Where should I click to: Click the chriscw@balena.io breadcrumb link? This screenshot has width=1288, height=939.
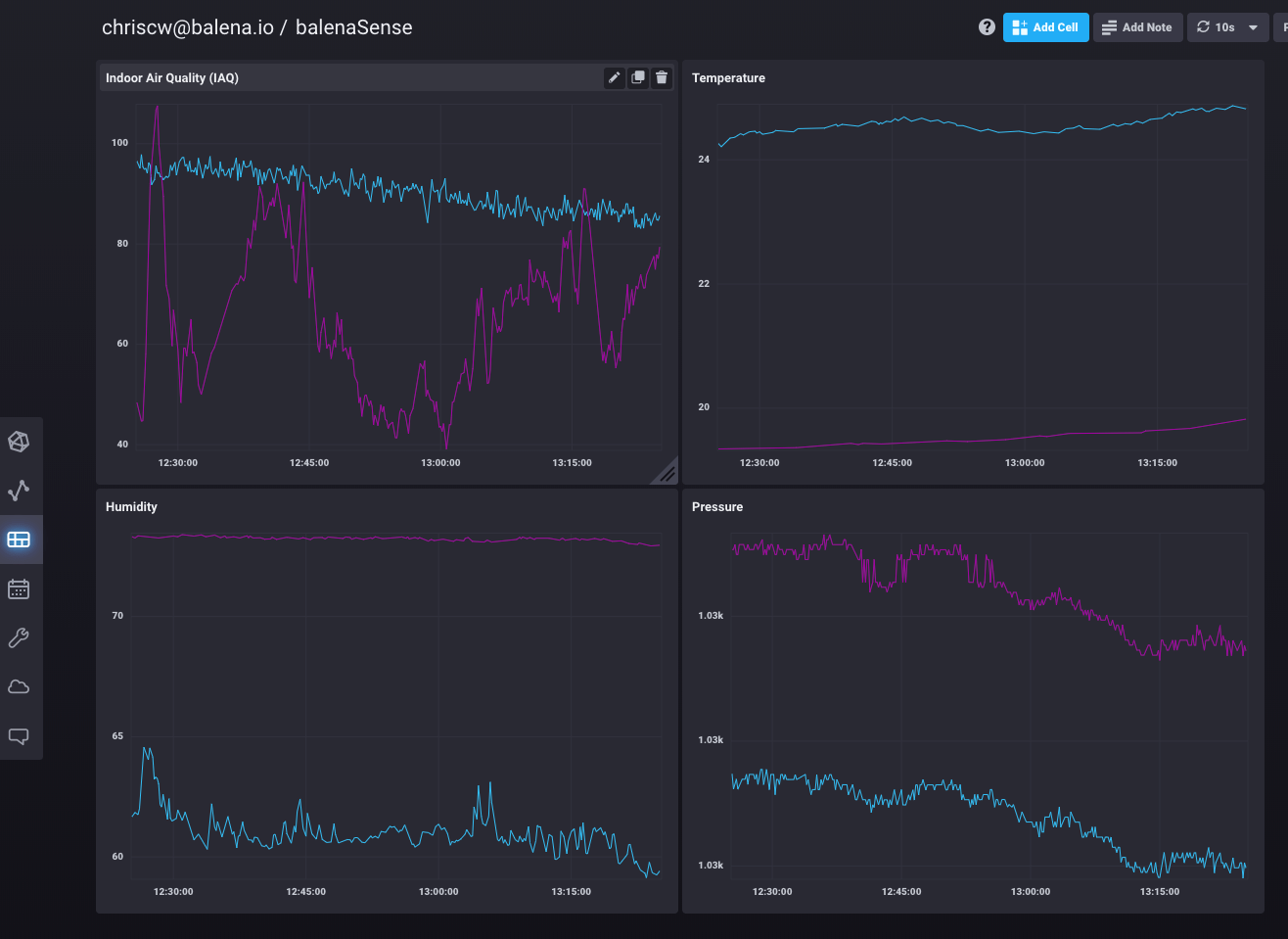(187, 27)
